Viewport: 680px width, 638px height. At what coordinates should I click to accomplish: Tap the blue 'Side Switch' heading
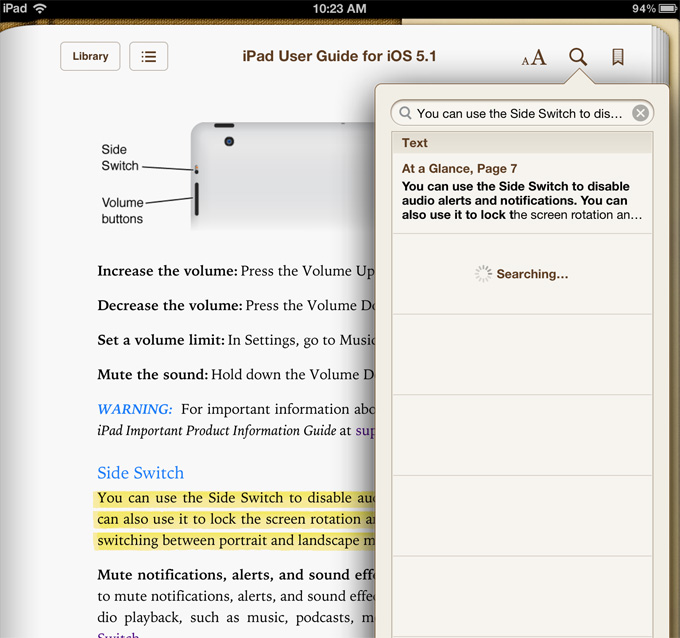140,473
